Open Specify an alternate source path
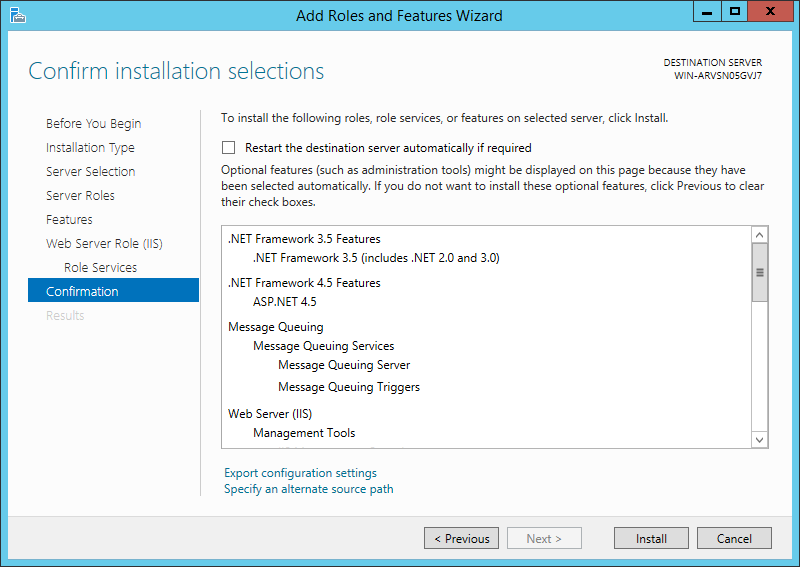This screenshot has height=567, width=800. (308, 489)
